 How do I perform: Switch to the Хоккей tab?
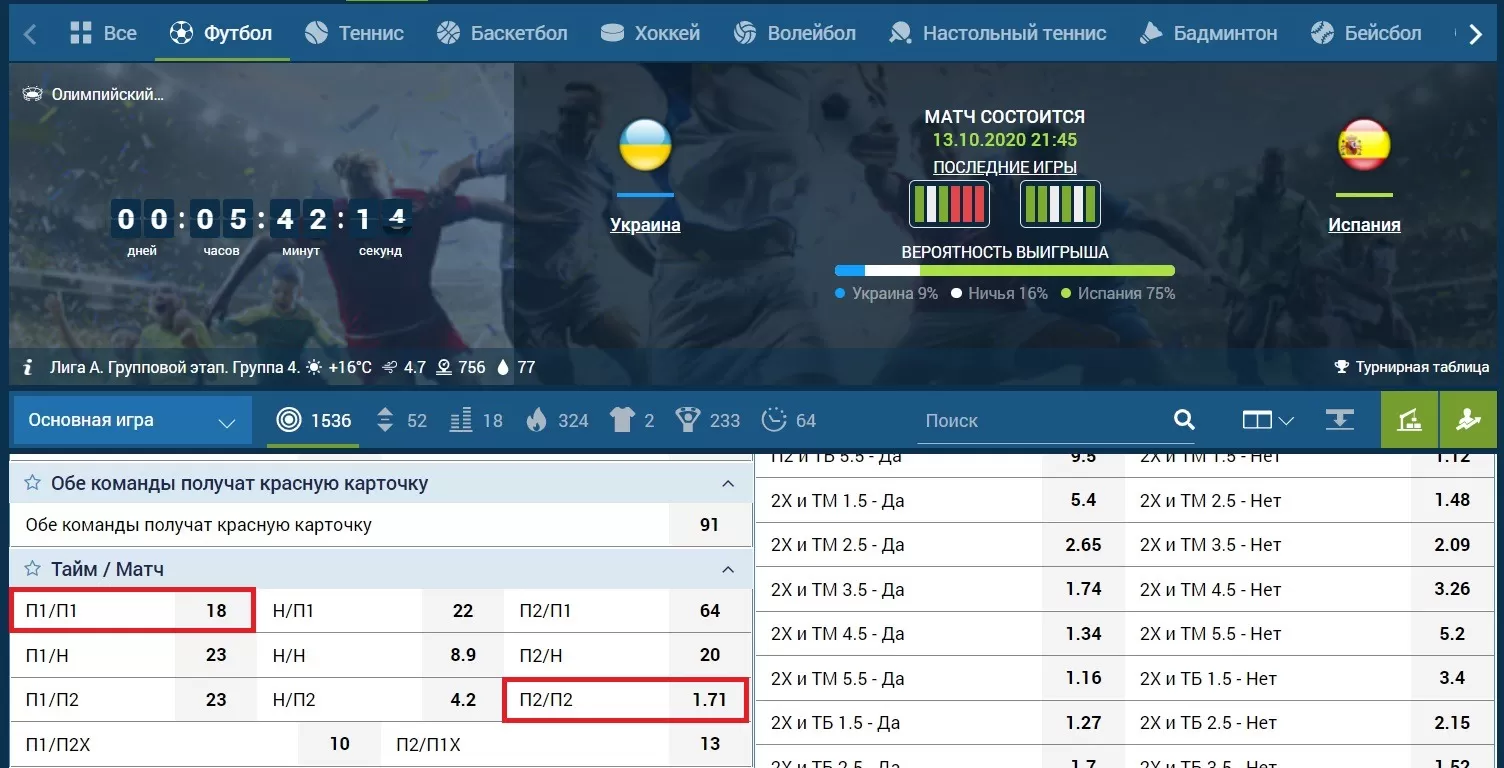click(x=652, y=33)
